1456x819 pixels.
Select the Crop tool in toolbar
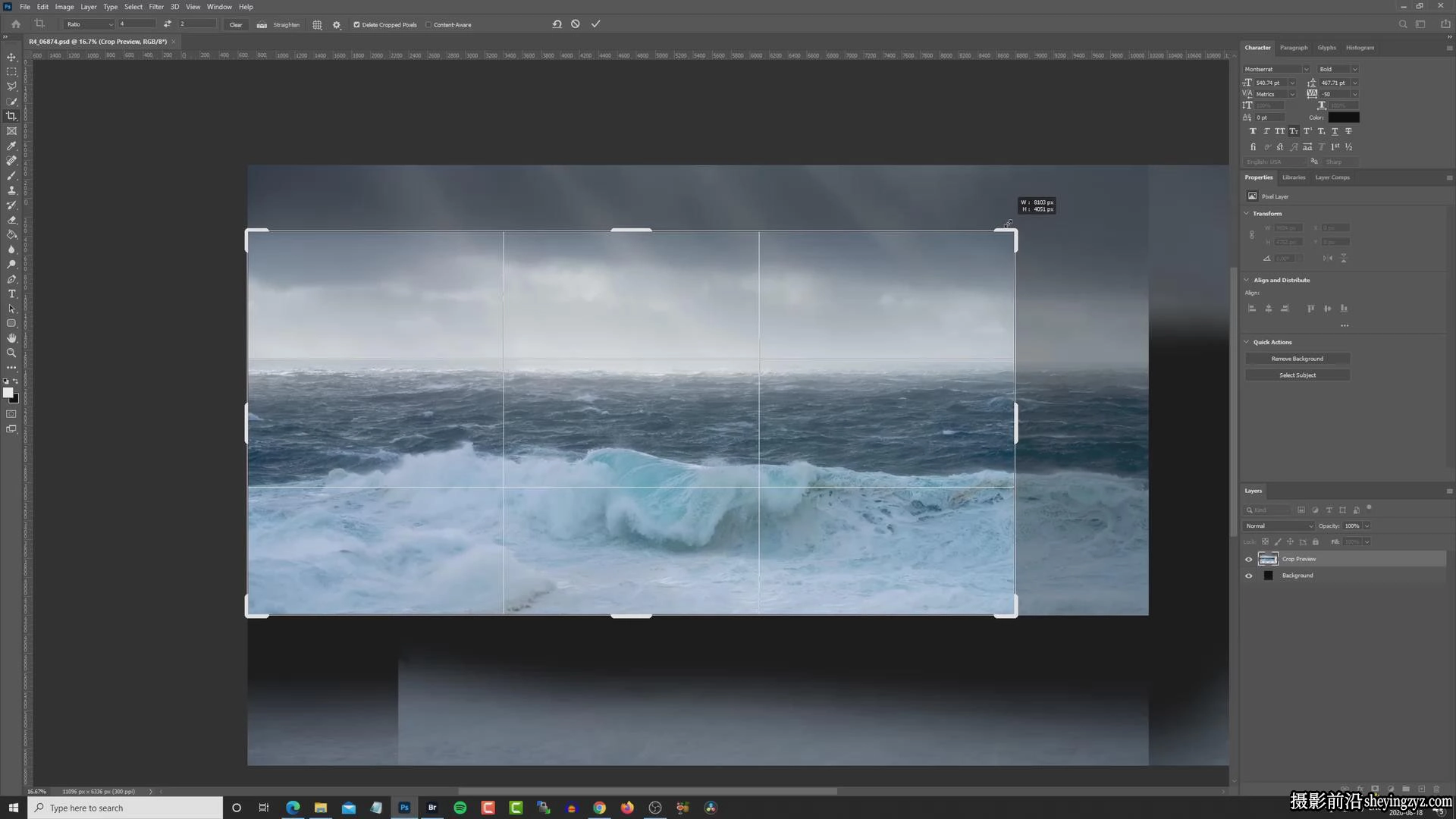11,116
